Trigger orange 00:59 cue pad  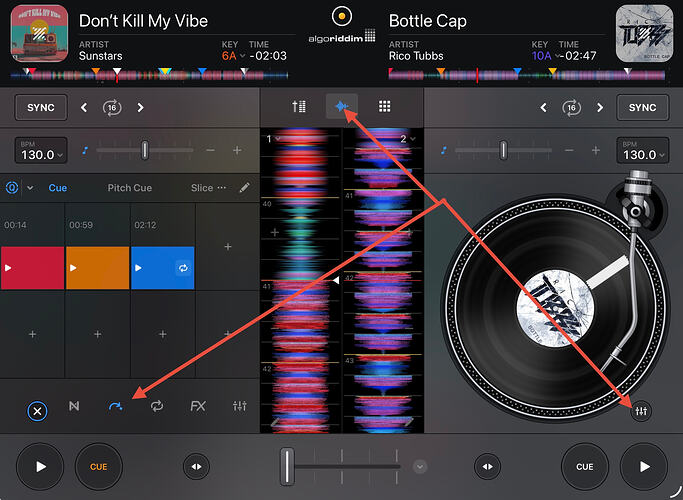pyautogui.click(x=98, y=268)
